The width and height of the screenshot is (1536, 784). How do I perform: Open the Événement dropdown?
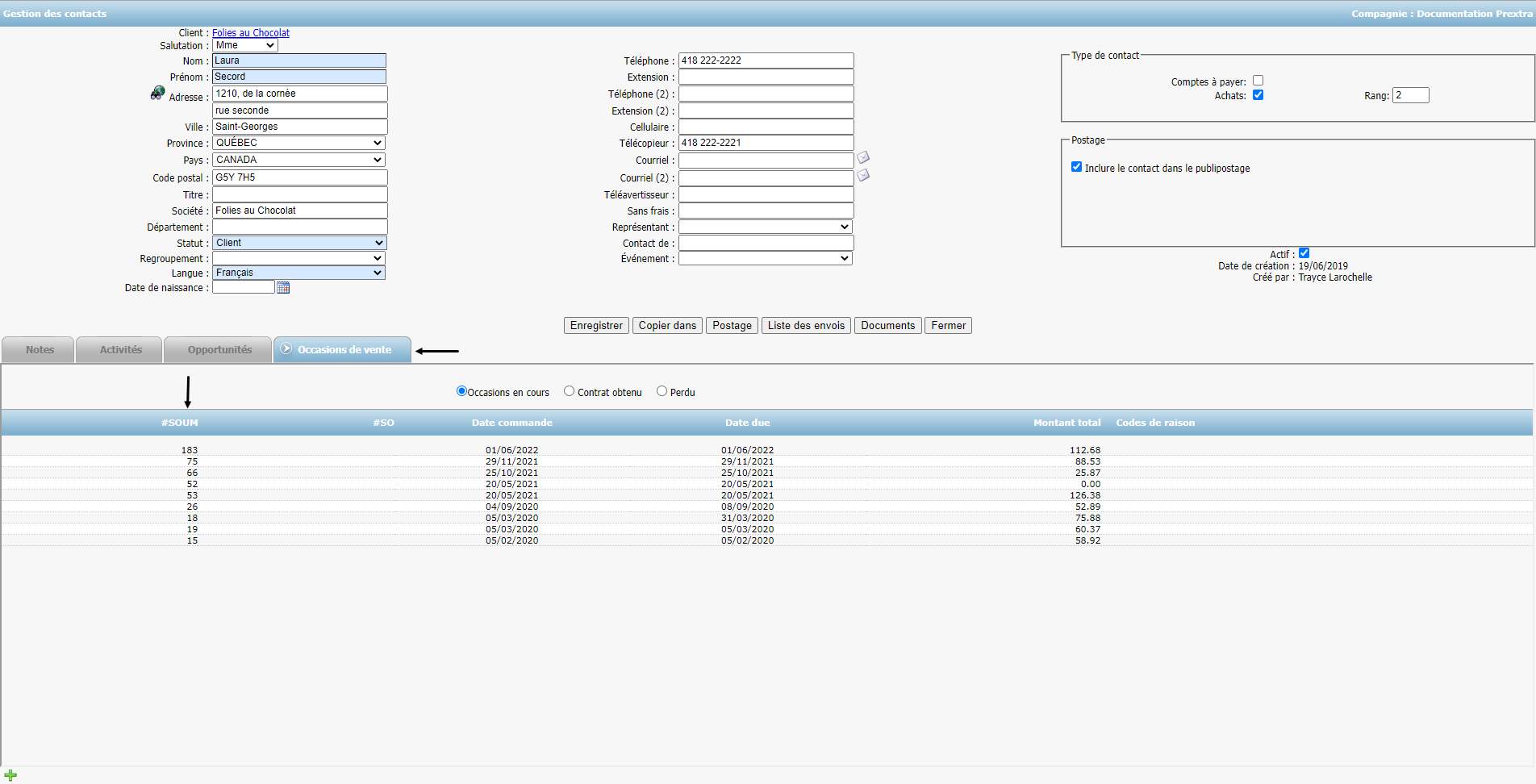coord(766,259)
